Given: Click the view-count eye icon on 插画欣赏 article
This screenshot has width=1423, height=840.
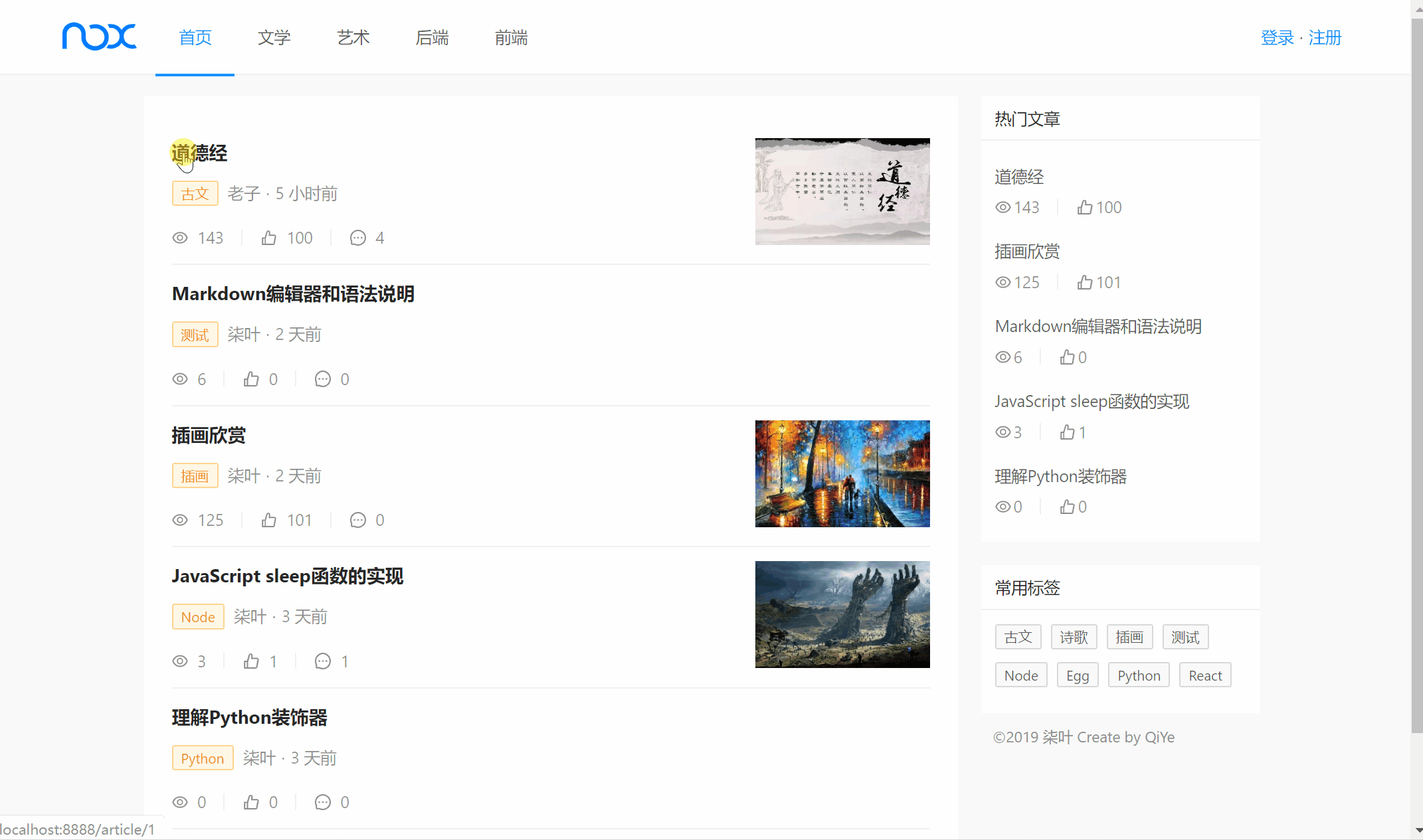Looking at the screenshot, I should [180, 520].
